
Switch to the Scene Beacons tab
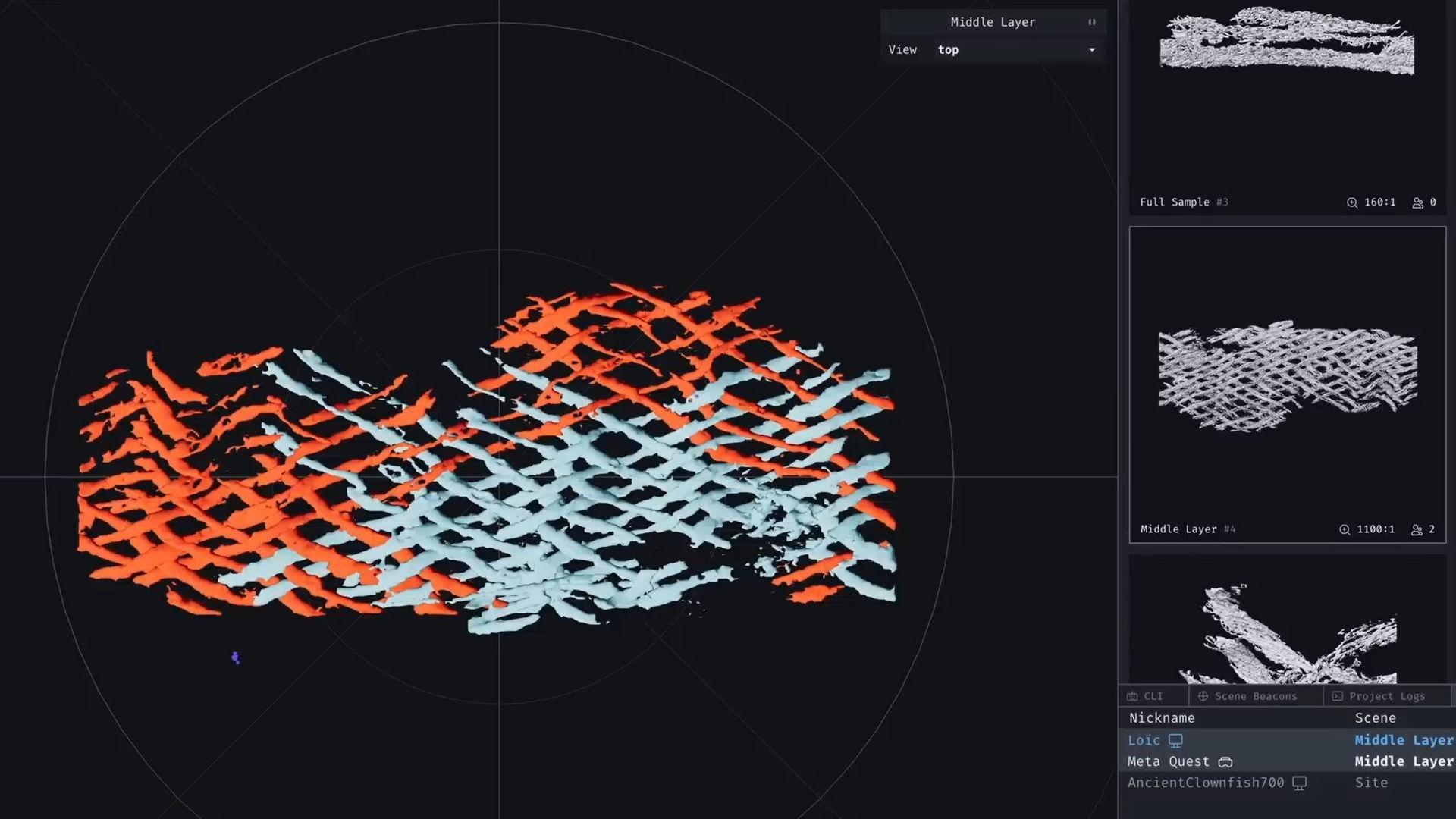1255,696
